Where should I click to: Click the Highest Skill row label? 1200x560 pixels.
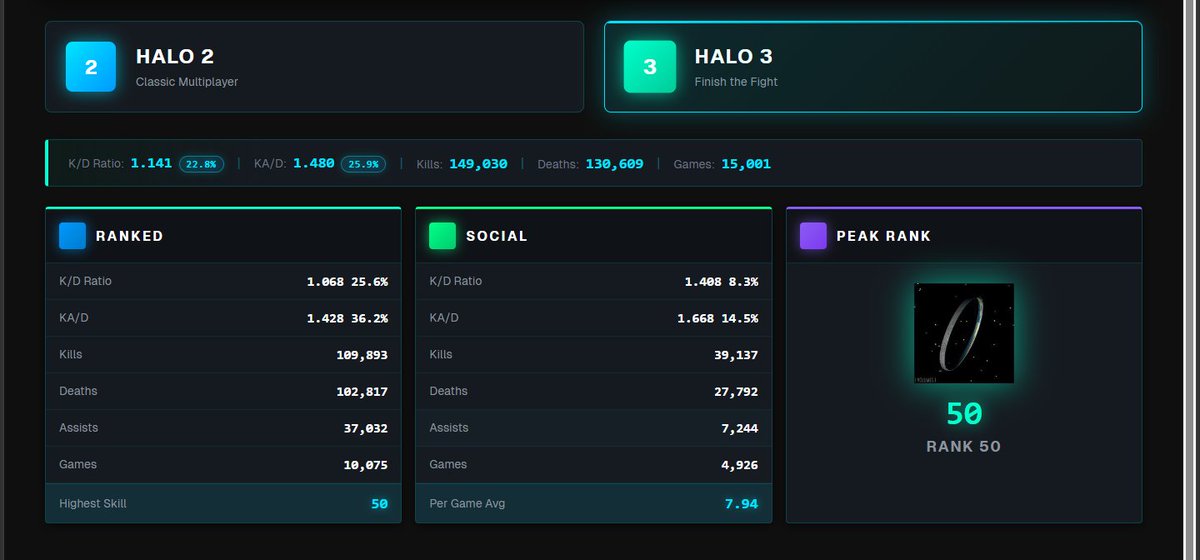(93, 503)
